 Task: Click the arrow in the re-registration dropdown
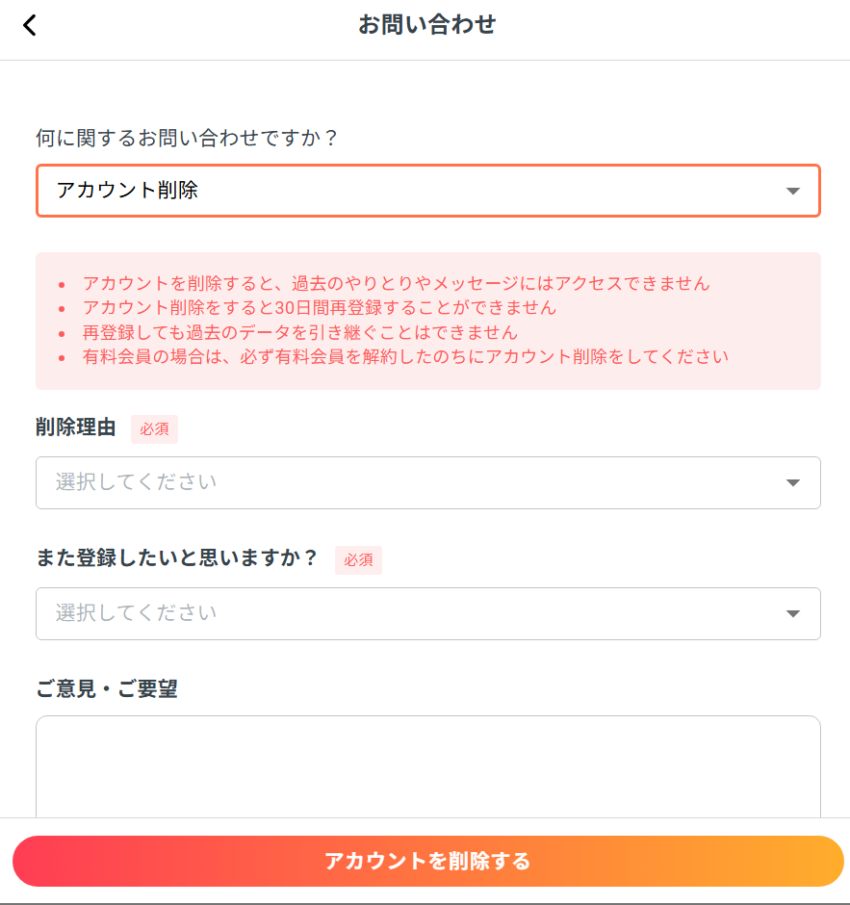pyautogui.click(x=792, y=614)
